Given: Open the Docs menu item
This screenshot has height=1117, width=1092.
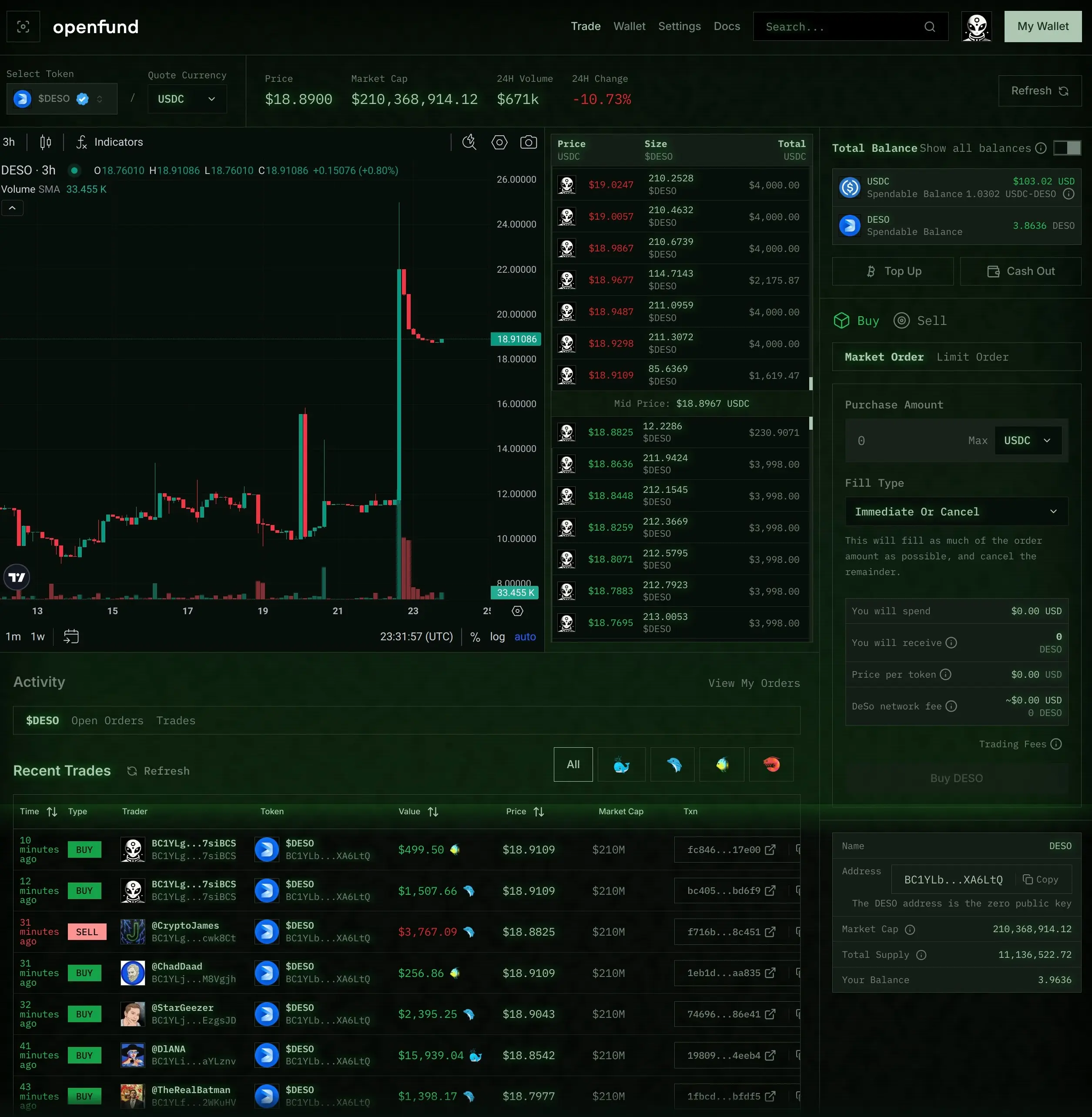Looking at the screenshot, I should [726, 27].
